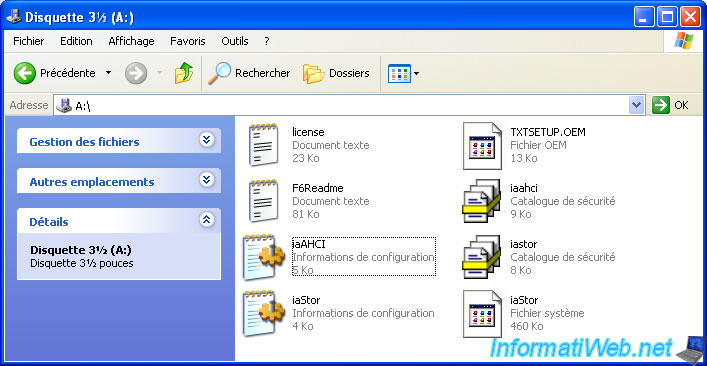This screenshot has height=366, width=707.
Task: Click the address bar field showing A:\
Action: pyautogui.click(x=349, y=105)
